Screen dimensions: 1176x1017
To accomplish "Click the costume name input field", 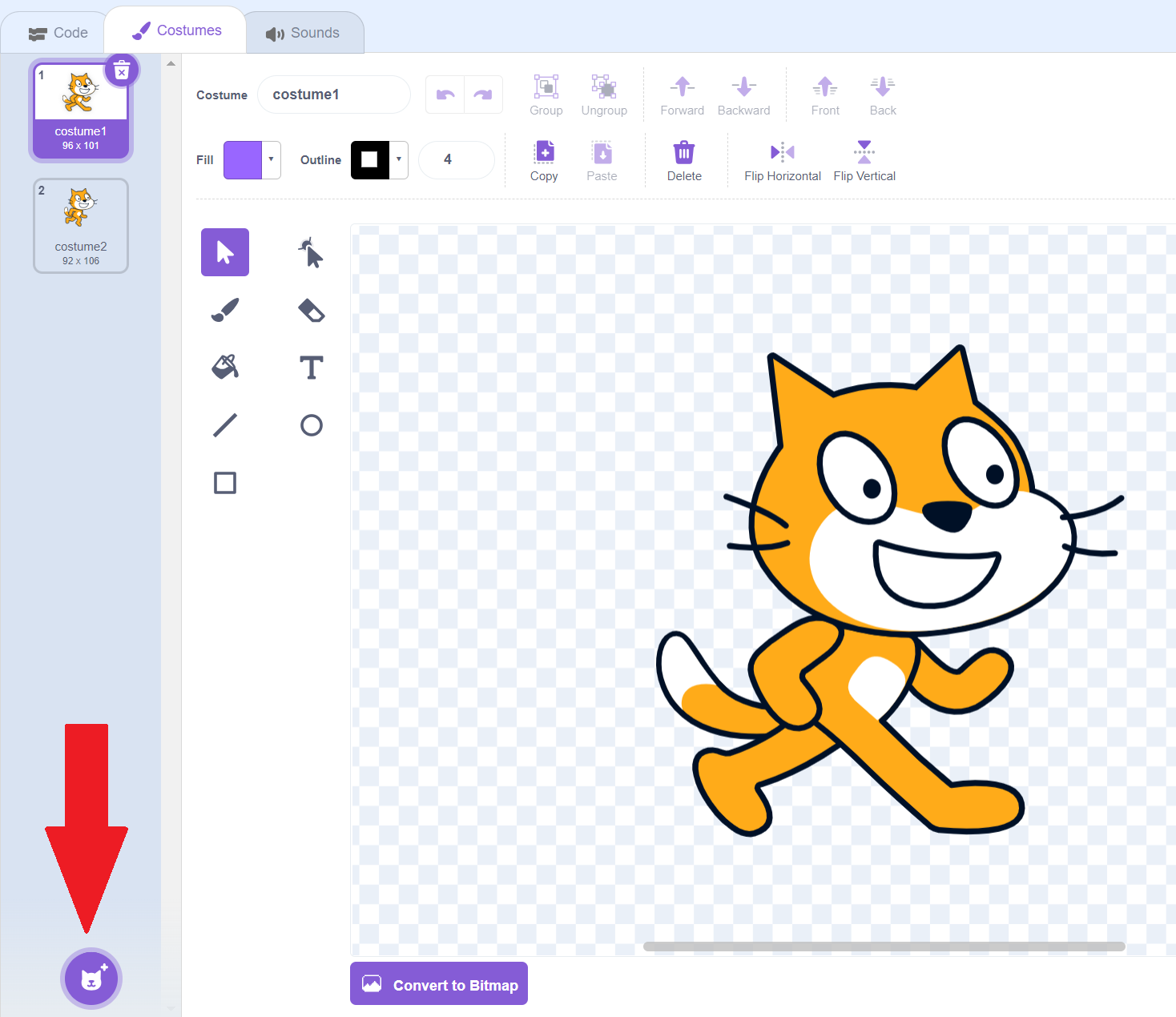I will point(334,94).
